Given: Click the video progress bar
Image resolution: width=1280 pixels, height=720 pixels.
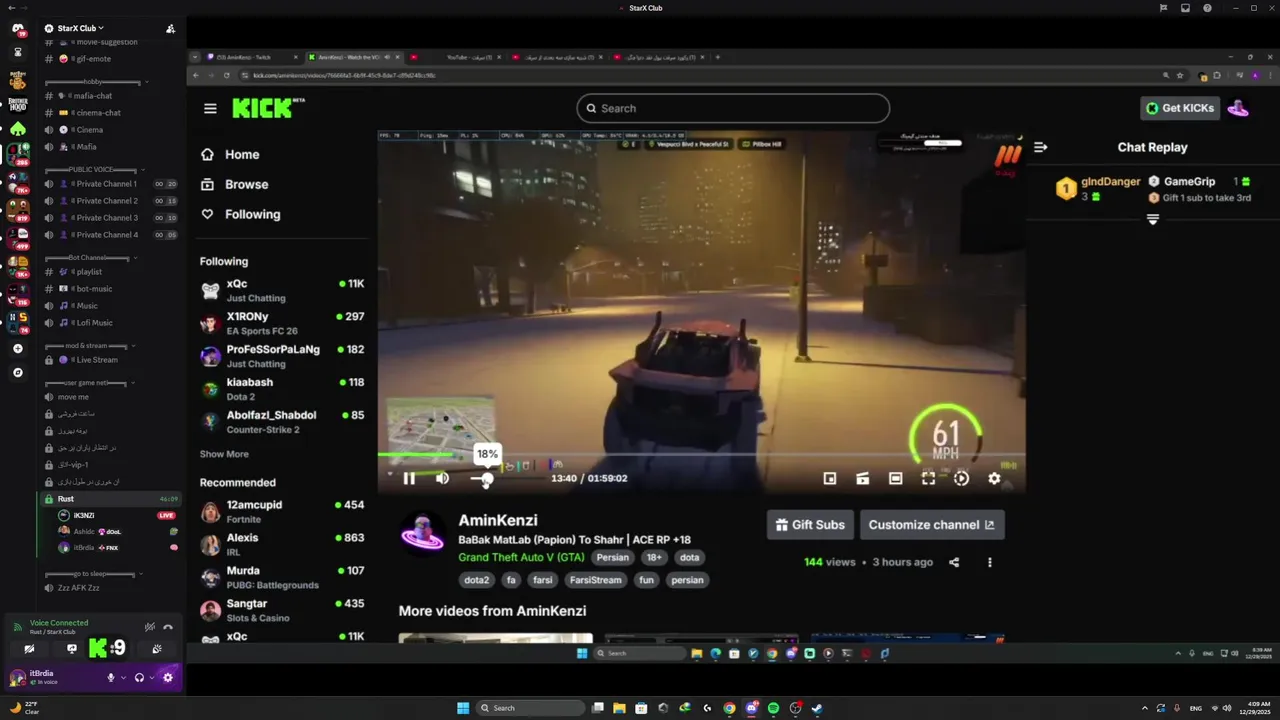Looking at the screenshot, I should (x=701, y=455).
